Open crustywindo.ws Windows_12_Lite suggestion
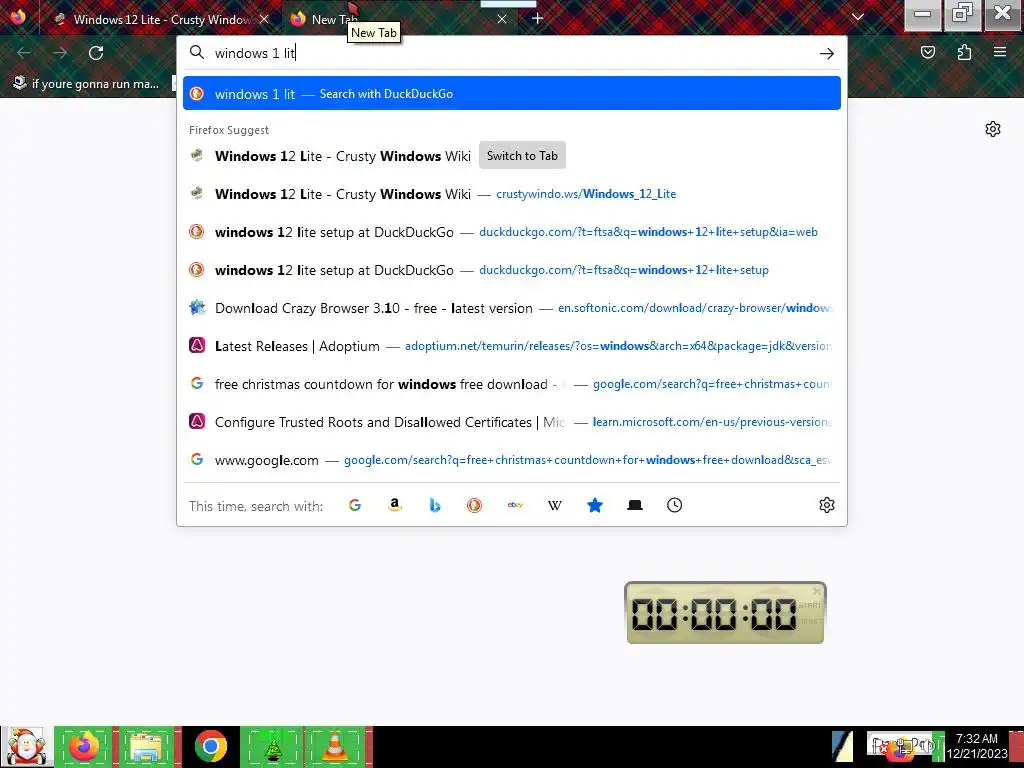This screenshot has height=768, width=1024. [x=512, y=194]
